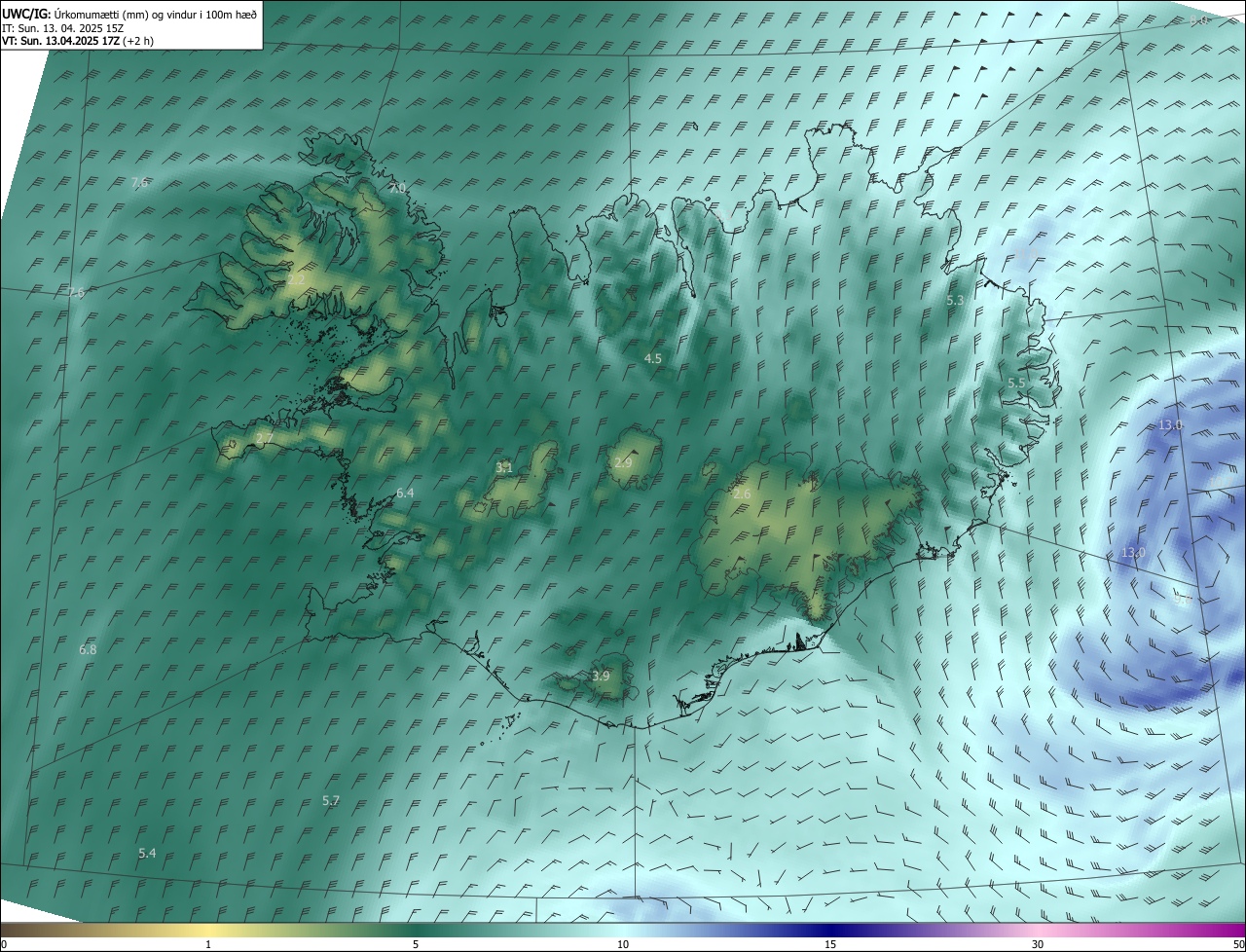Select the 5.7 value label
1246x952 pixels.
pos(331,801)
